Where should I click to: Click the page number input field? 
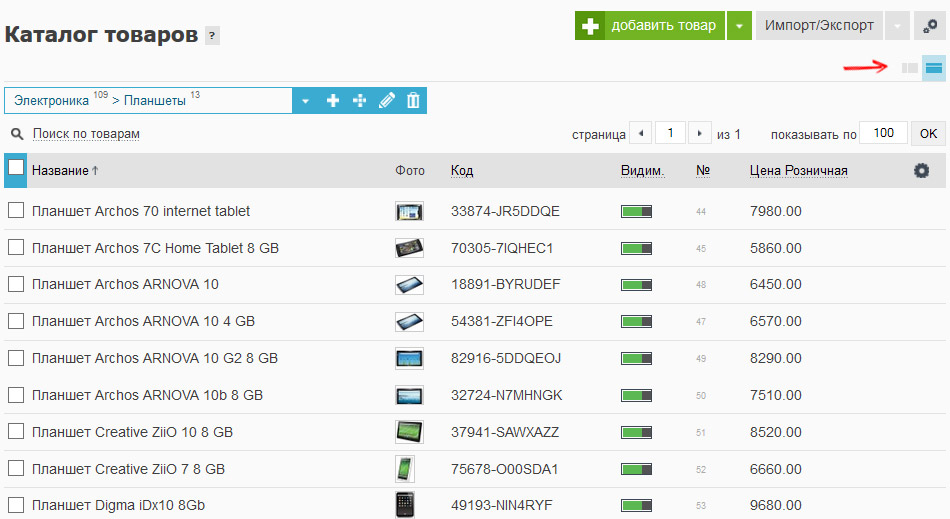[670, 133]
